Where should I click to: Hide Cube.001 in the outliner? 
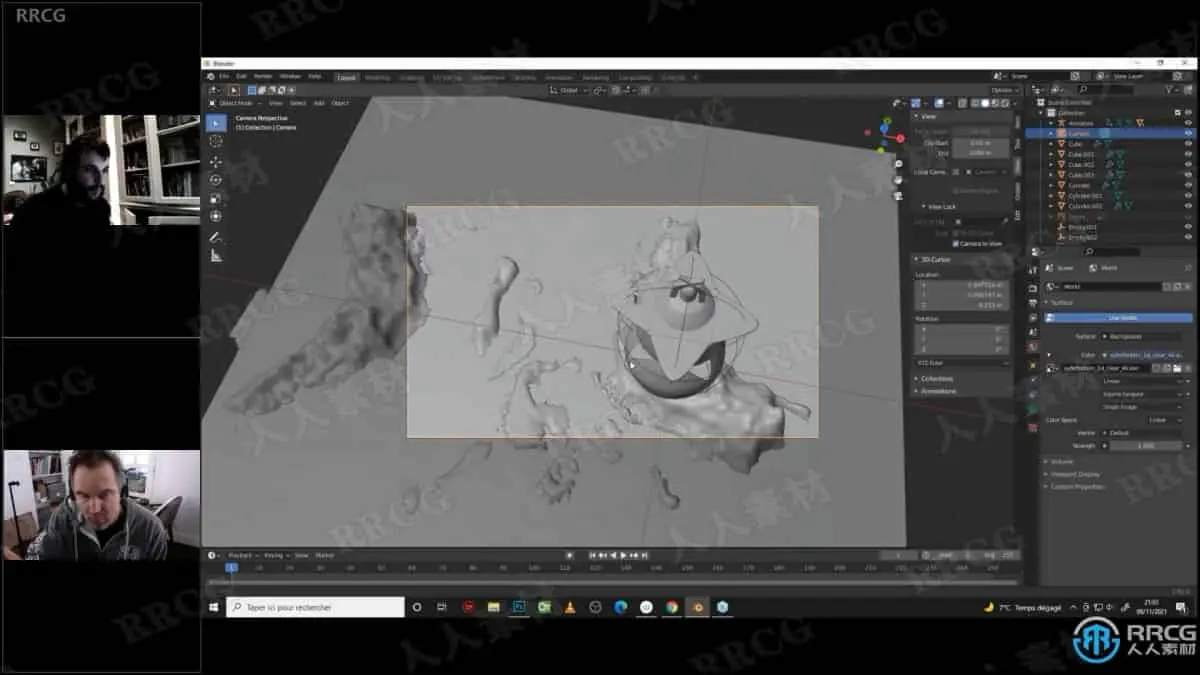tap(1188, 154)
